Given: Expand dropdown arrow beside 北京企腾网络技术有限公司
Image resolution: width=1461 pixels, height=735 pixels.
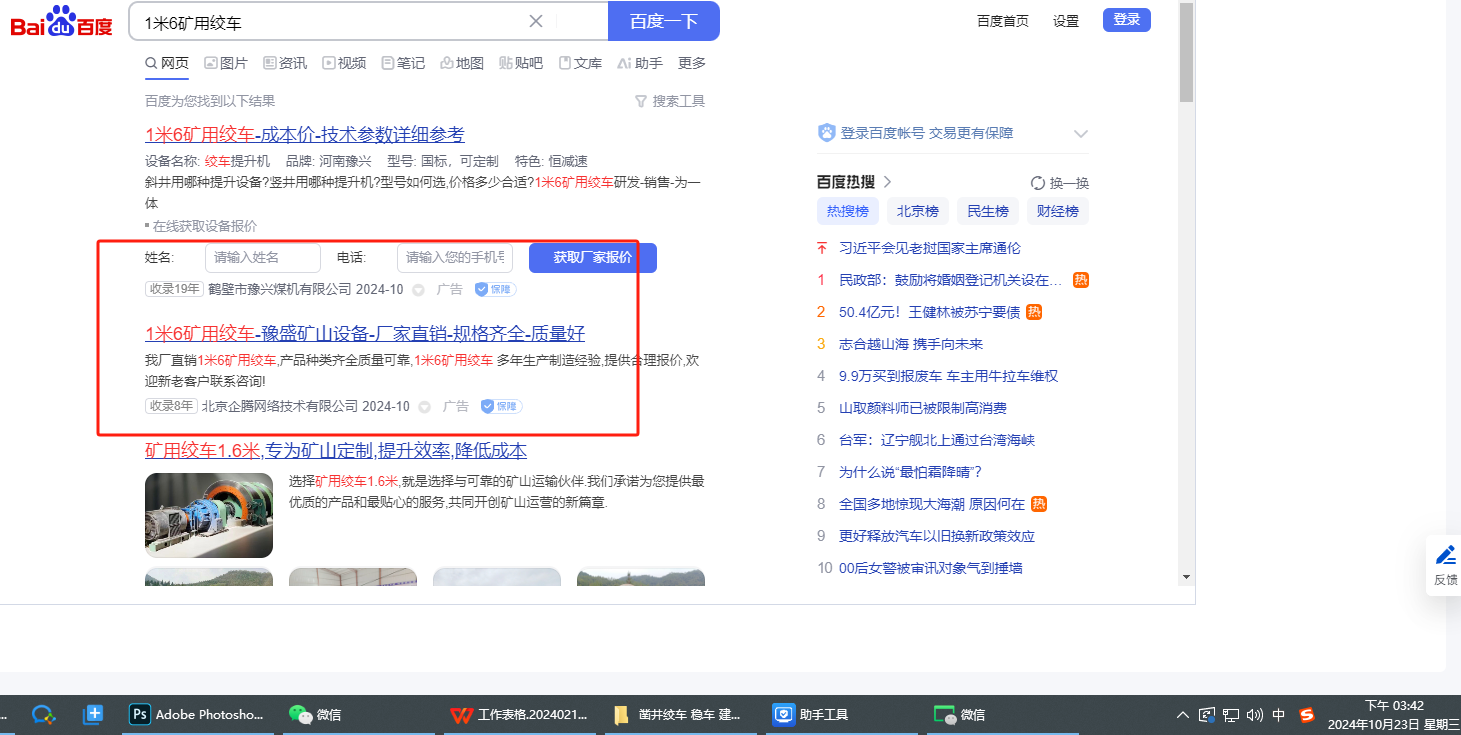Looking at the screenshot, I should pos(424,406).
